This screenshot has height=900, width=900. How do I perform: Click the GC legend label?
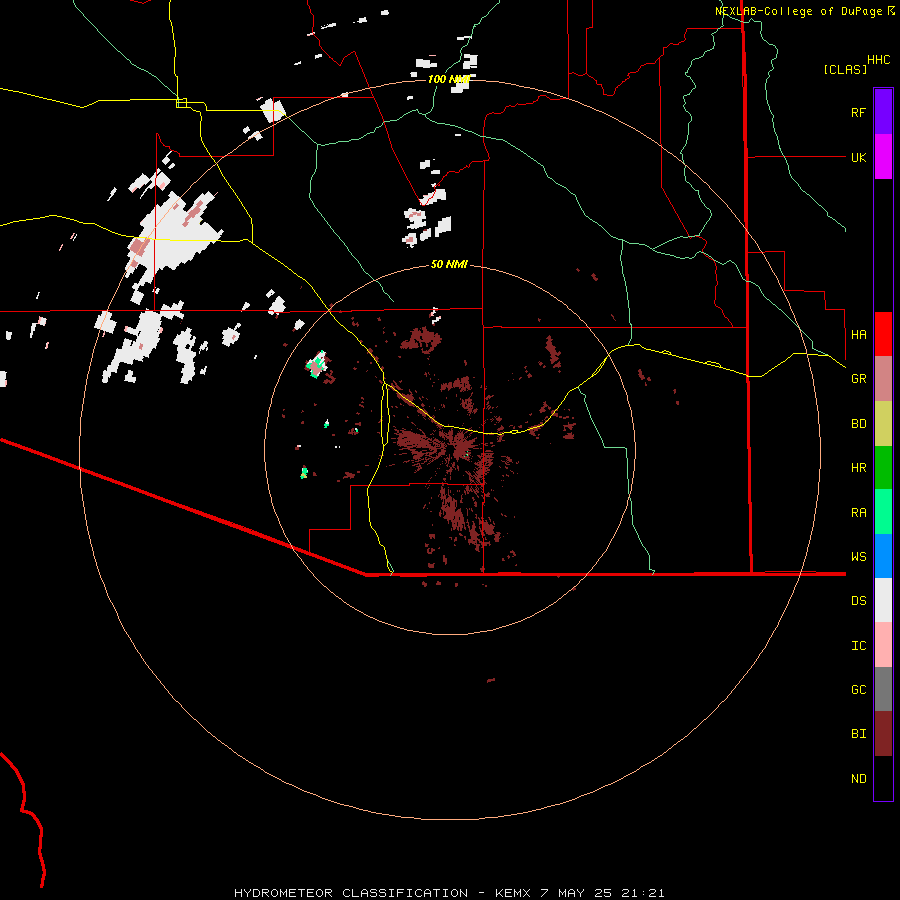click(x=858, y=690)
